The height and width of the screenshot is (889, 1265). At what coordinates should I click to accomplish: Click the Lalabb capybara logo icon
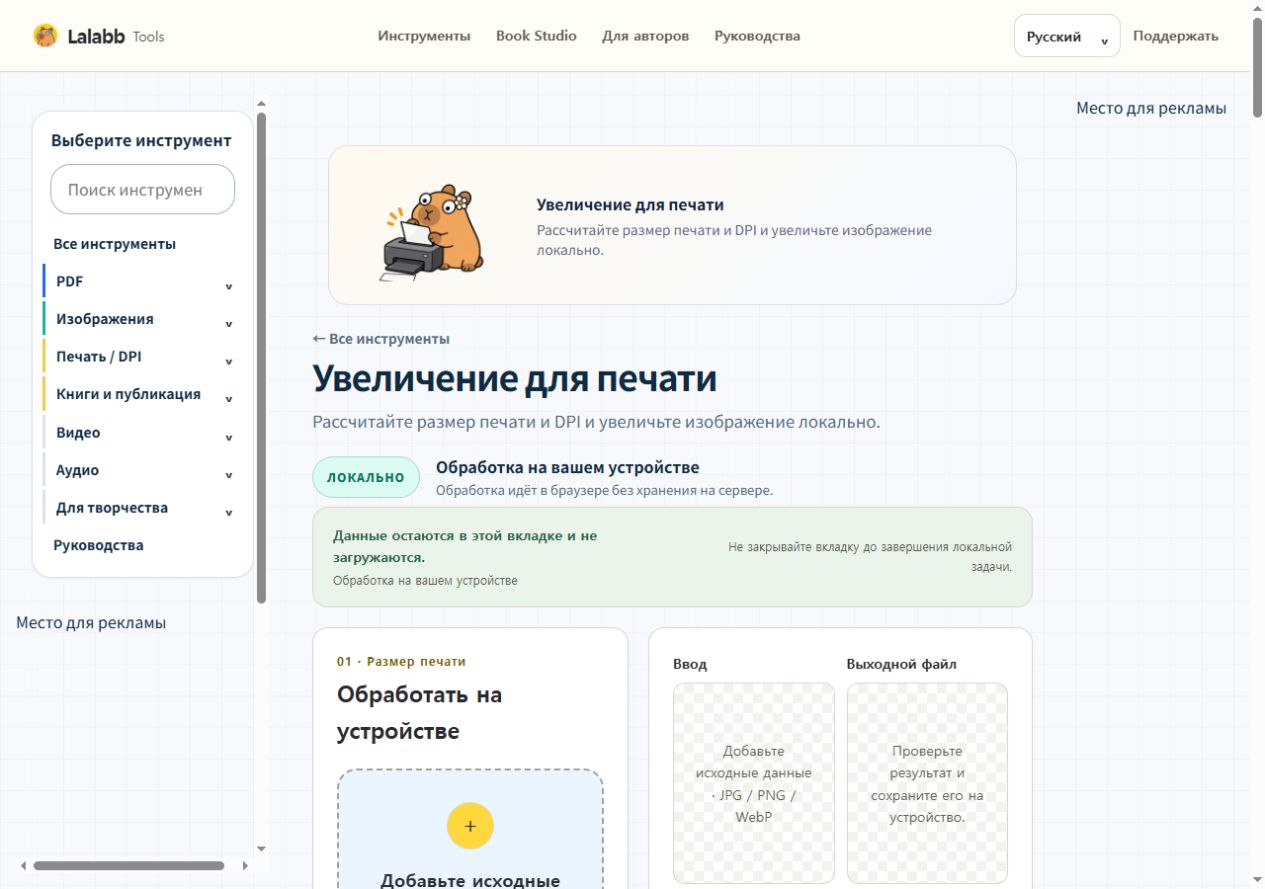(45, 36)
